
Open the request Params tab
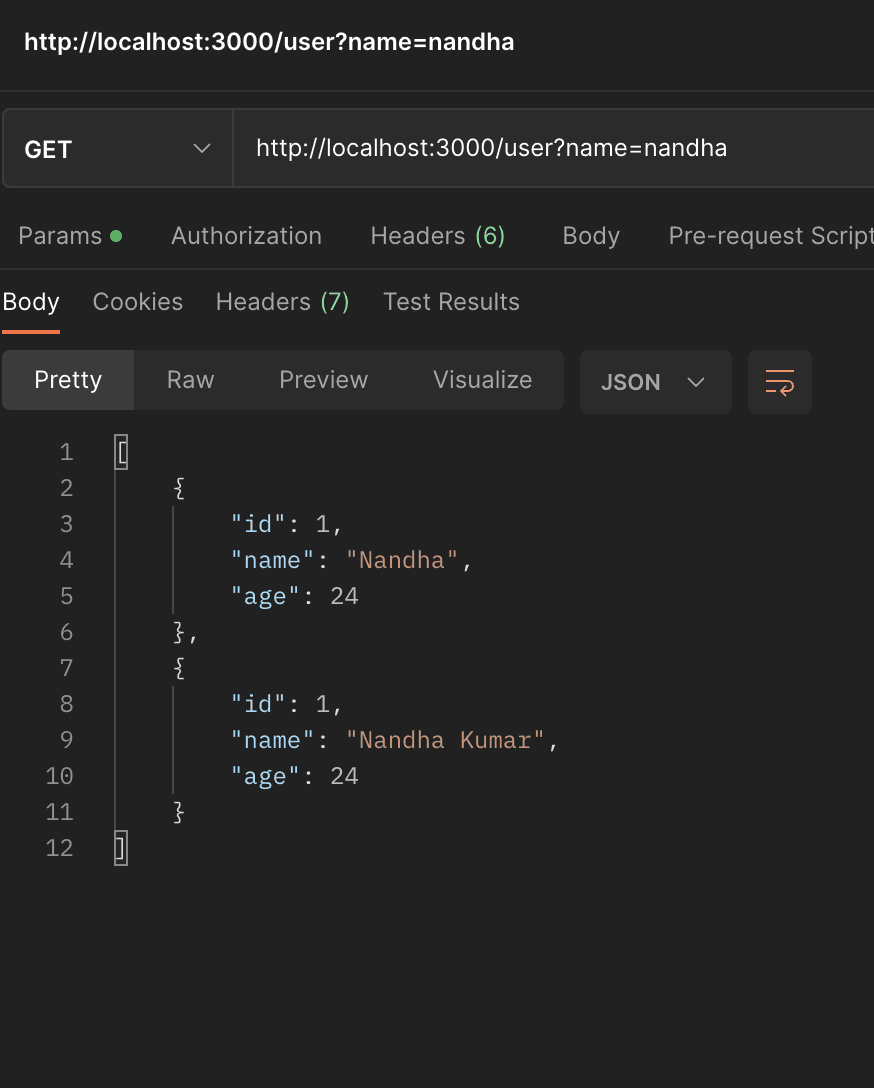tap(70, 236)
